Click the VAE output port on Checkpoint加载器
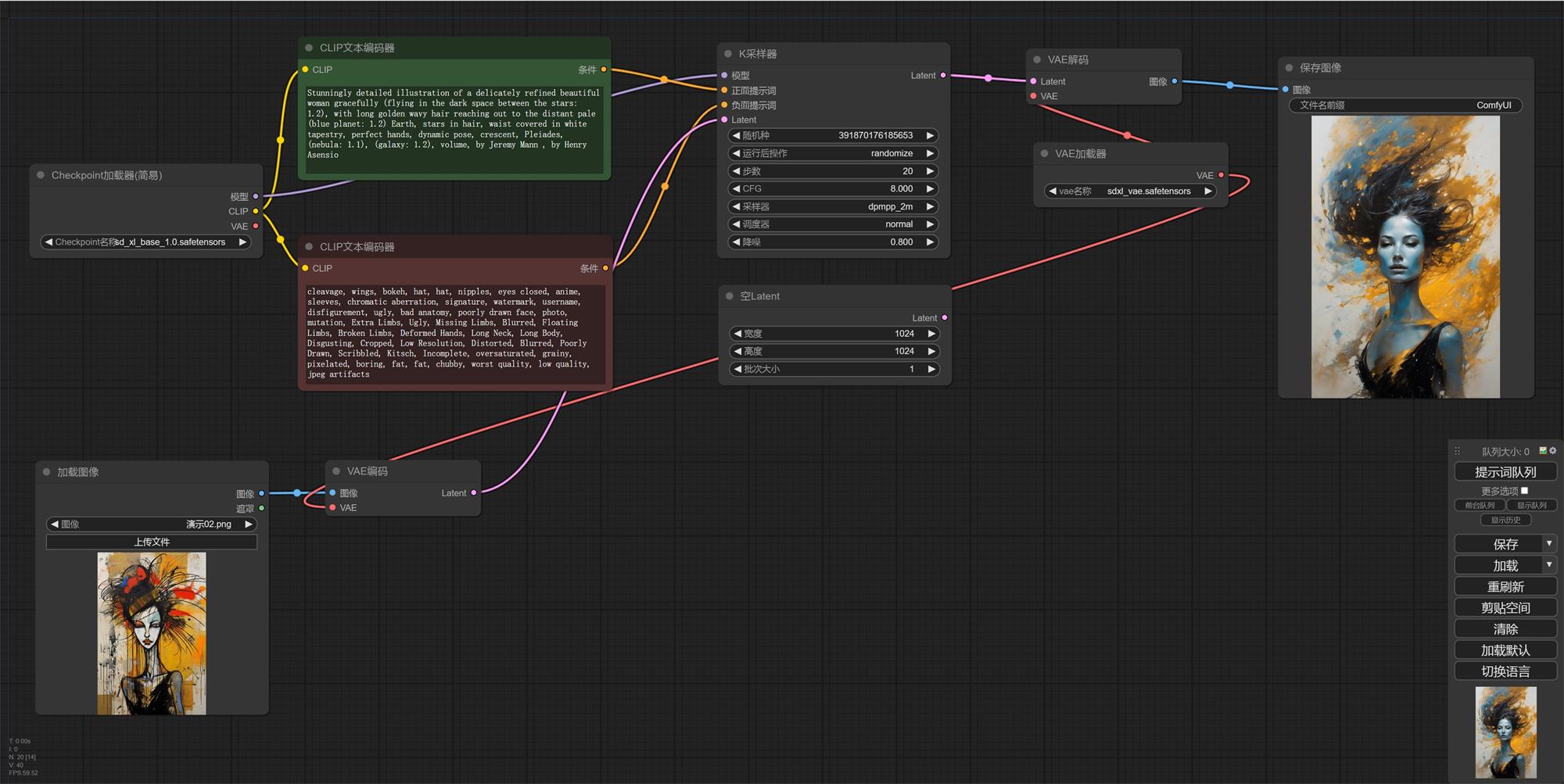The height and width of the screenshot is (784, 1564). 255,226
